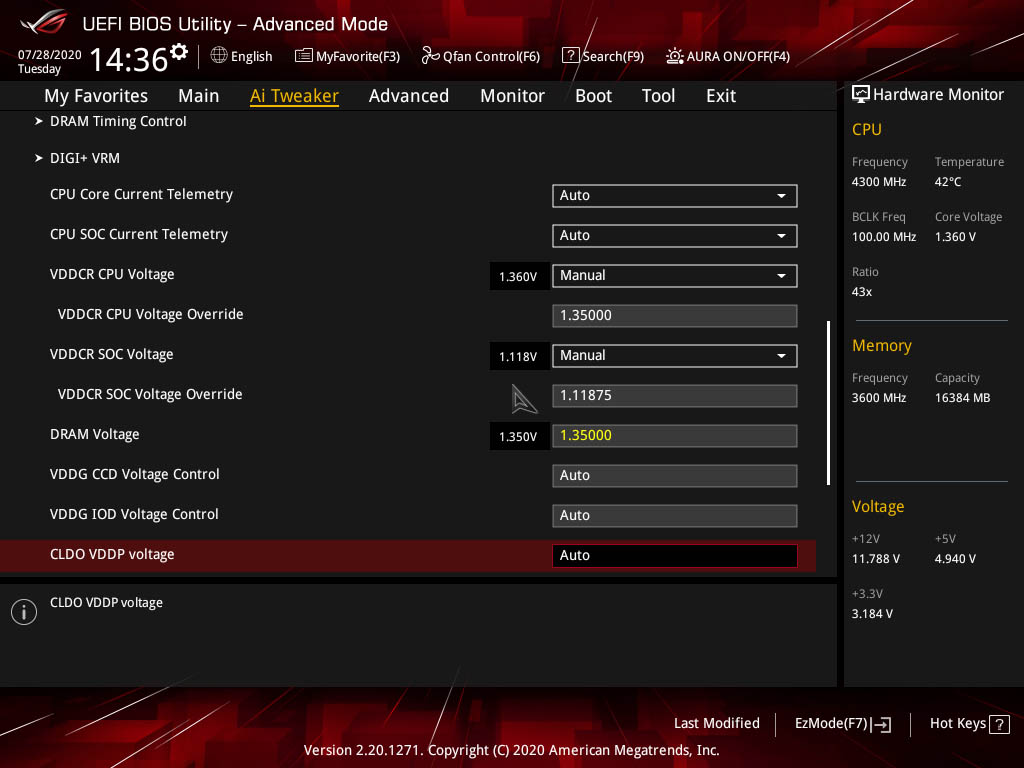
Task: Go to the Monitor tab
Action: click(512, 96)
